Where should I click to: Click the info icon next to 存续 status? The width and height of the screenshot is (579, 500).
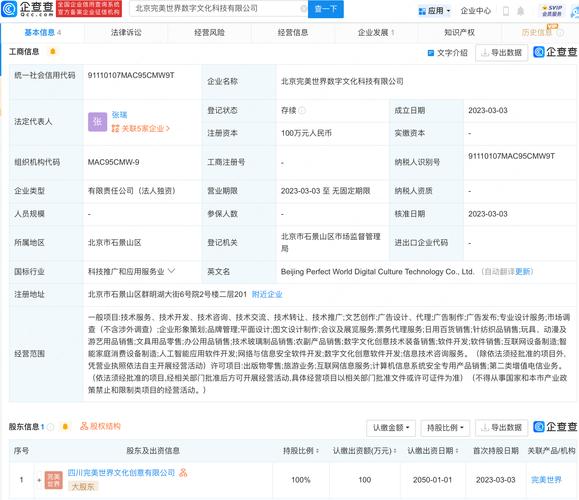[x=302, y=110]
